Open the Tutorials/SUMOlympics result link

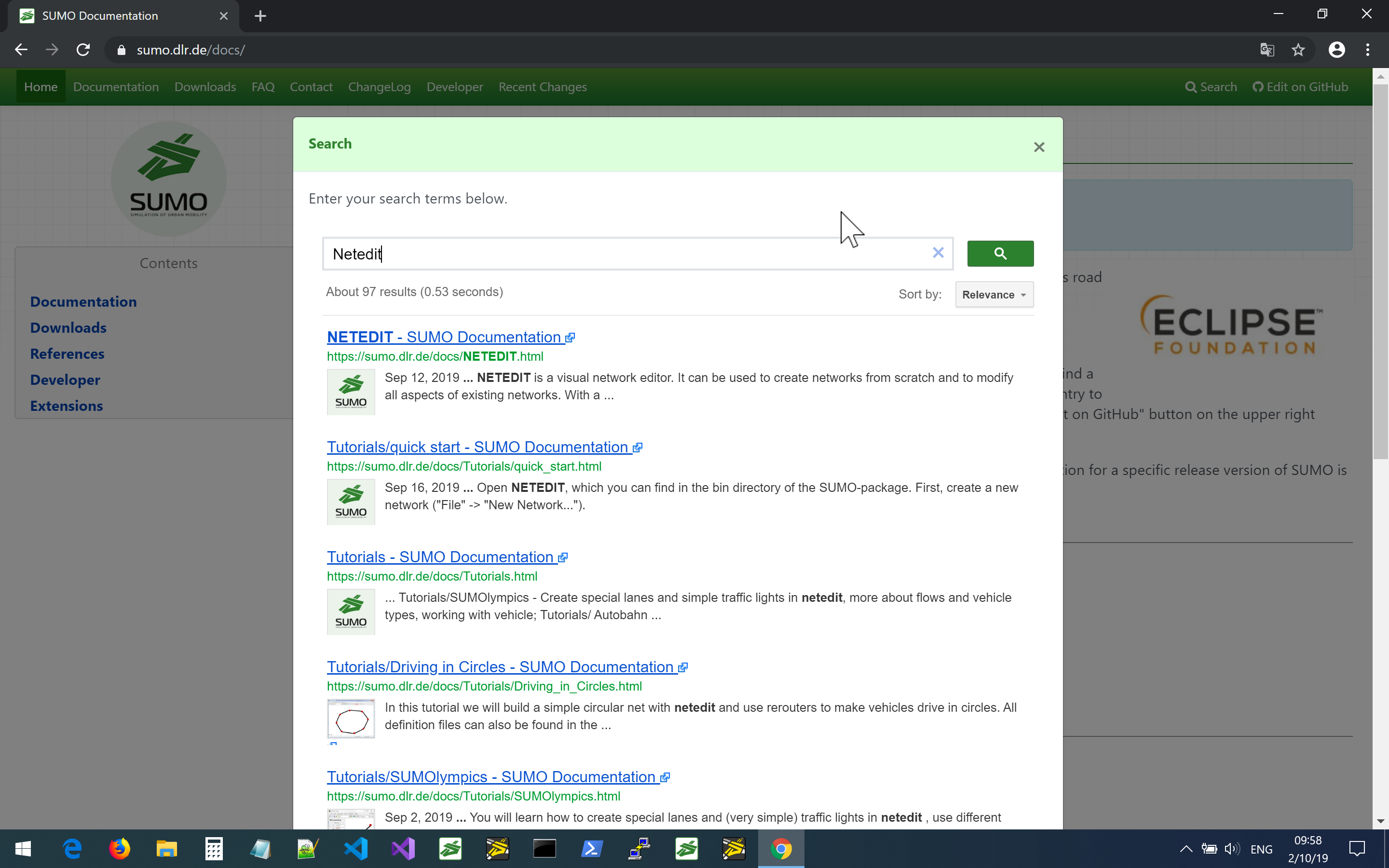(x=491, y=776)
